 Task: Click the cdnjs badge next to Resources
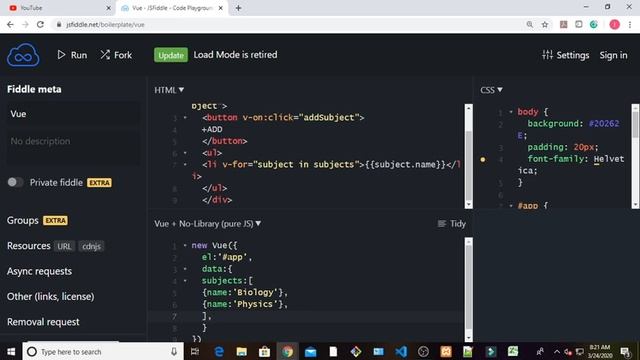click(x=91, y=246)
